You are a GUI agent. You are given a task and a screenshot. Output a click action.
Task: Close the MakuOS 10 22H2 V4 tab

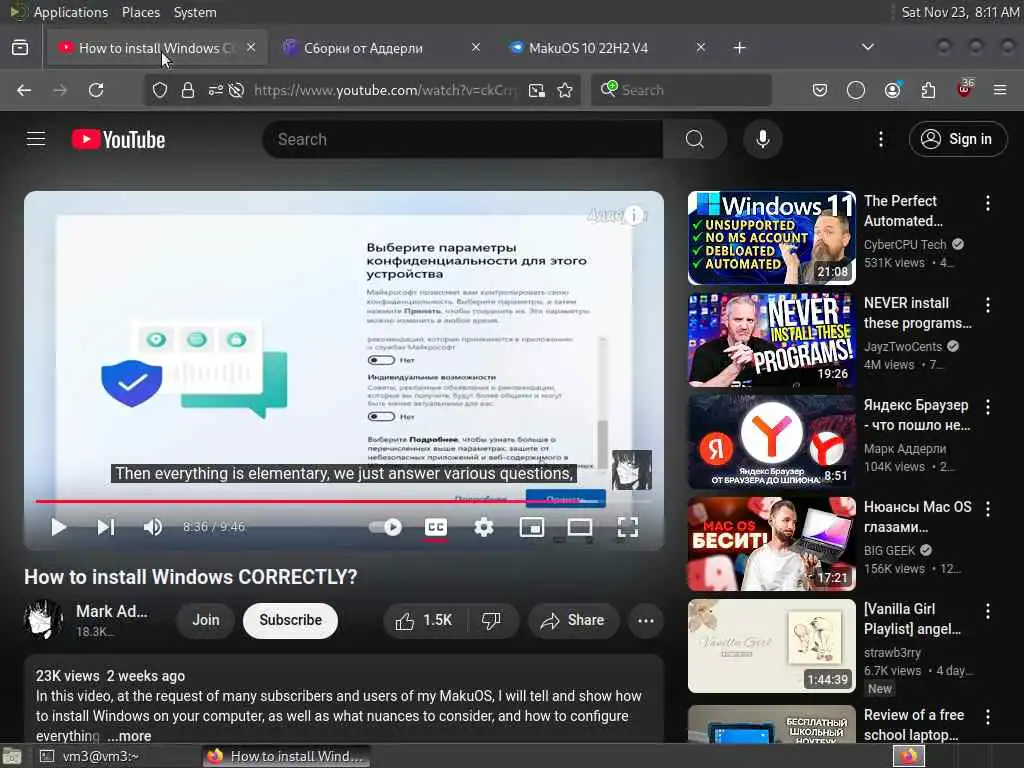click(x=700, y=47)
